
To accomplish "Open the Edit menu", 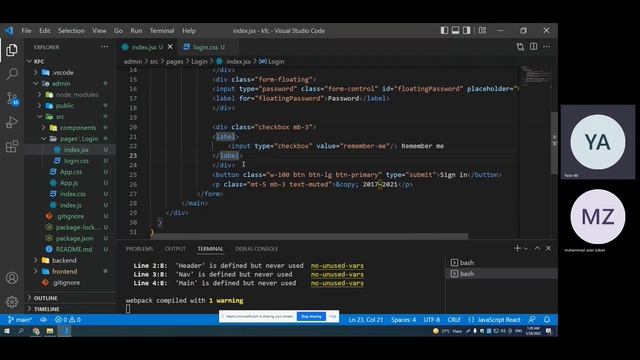I will 44,31.
